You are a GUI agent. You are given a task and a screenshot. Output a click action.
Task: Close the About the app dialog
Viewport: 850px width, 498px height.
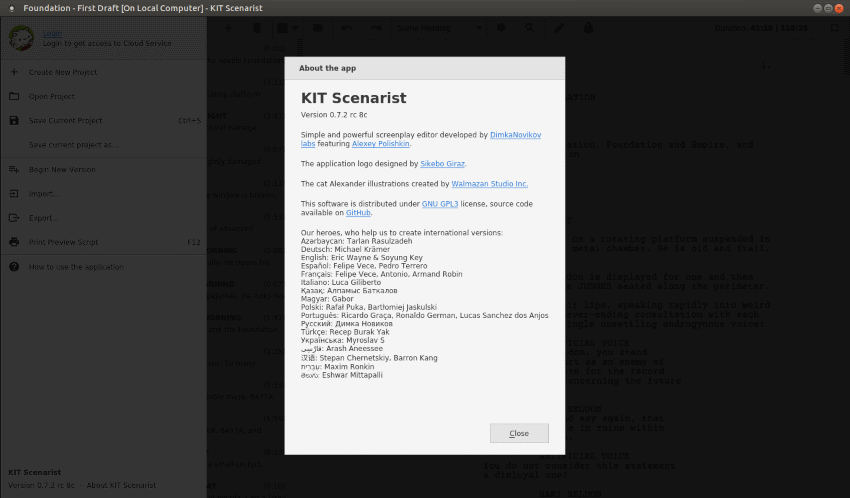click(519, 433)
